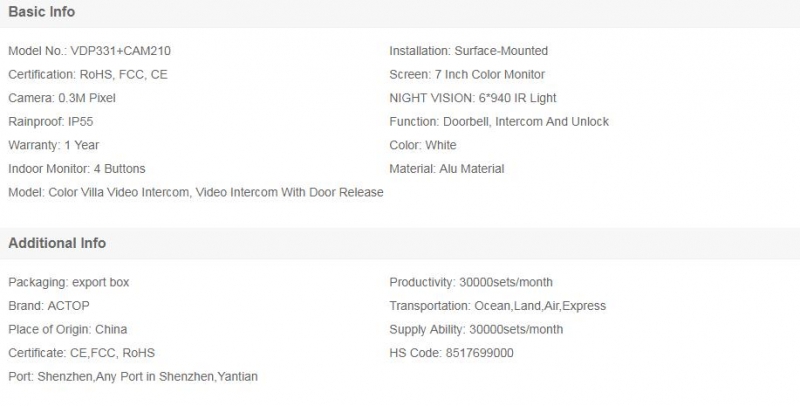Click the Function Doorbell, Intercom And Unlock entry
Viewport: 800px width, 406px height.
click(499, 122)
